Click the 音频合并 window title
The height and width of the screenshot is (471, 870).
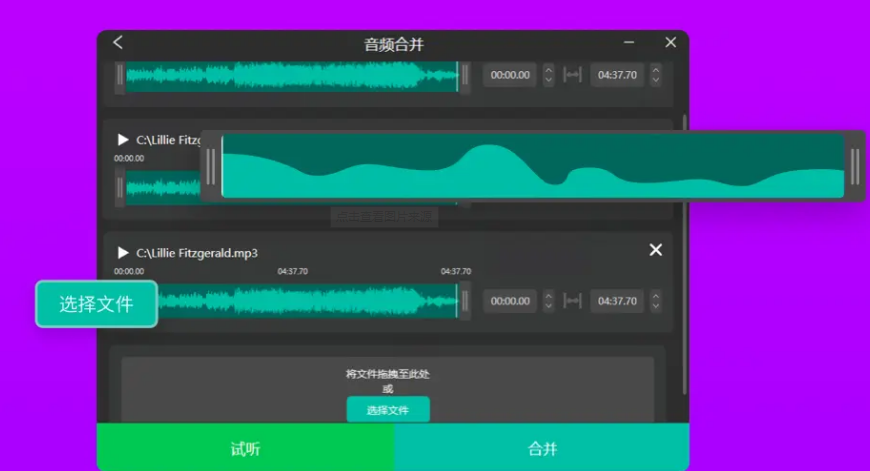click(x=394, y=44)
